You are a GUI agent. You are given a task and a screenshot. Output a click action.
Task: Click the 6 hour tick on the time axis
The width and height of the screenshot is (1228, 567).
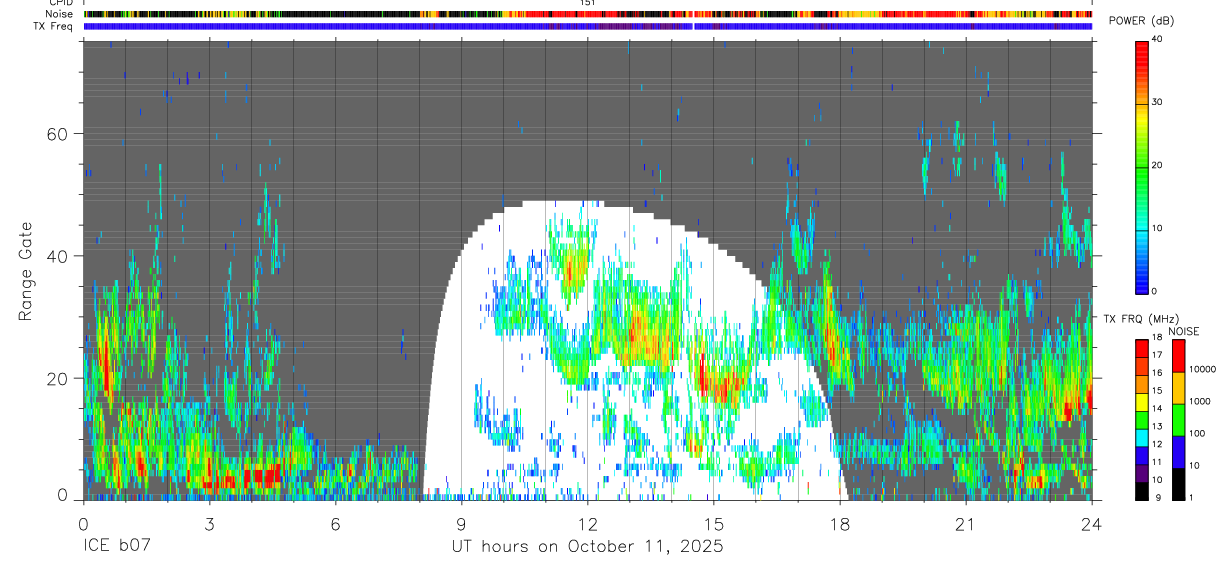pyautogui.click(x=335, y=524)
